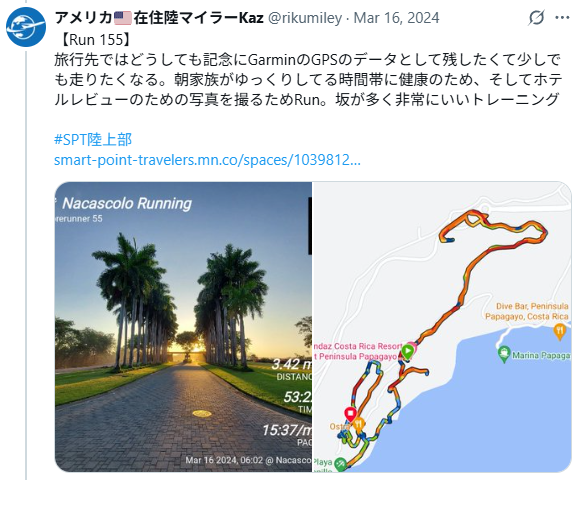Click the Marina Papagayo ferry pin

[504, 354]
